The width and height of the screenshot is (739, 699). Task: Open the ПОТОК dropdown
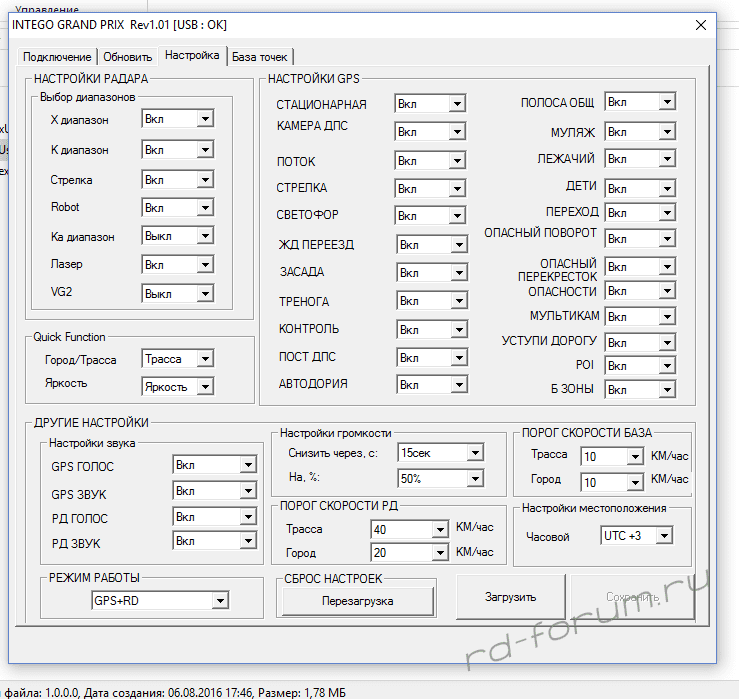(430, 161)
